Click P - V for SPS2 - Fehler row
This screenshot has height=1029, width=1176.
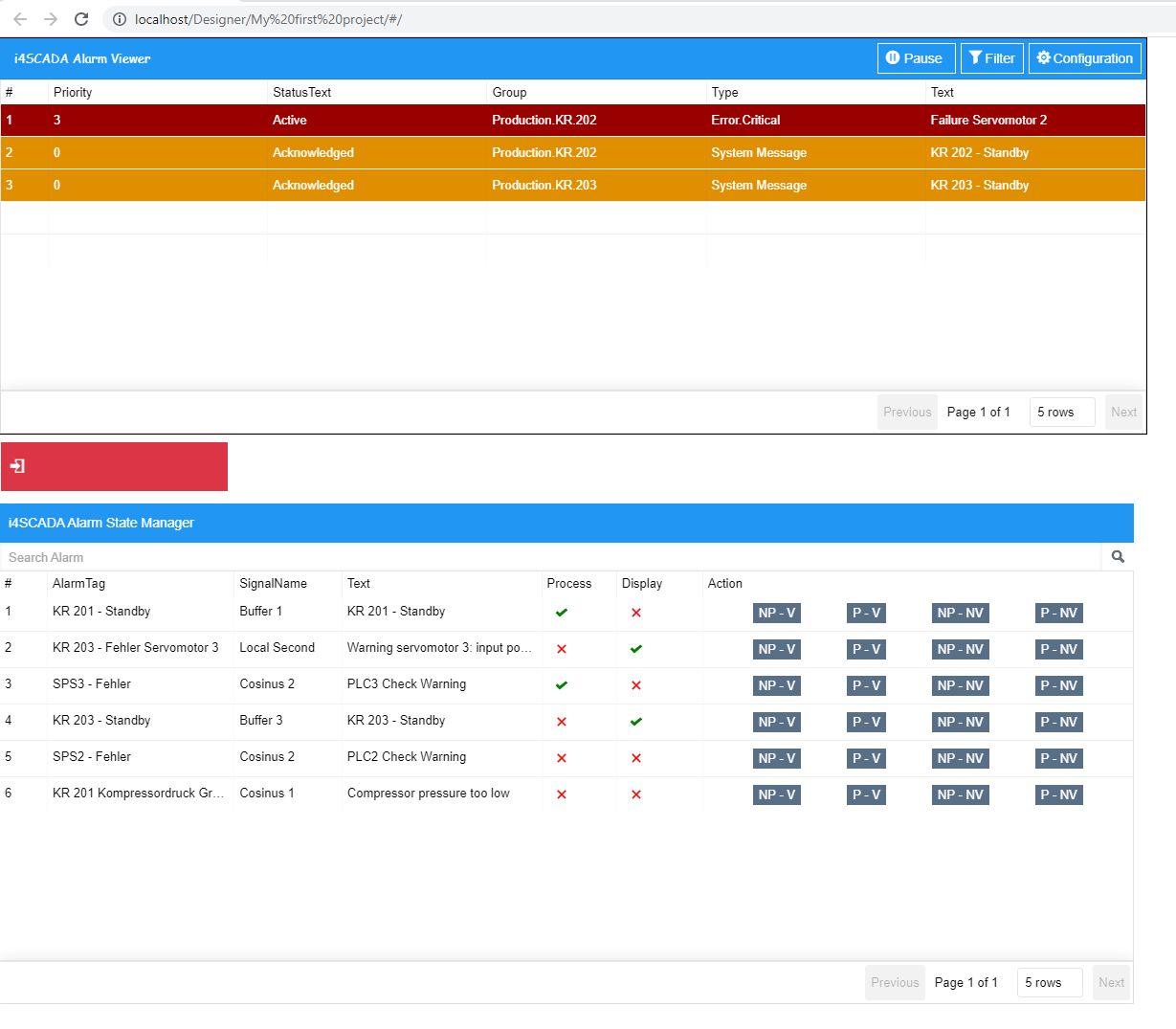click(866, 758)
